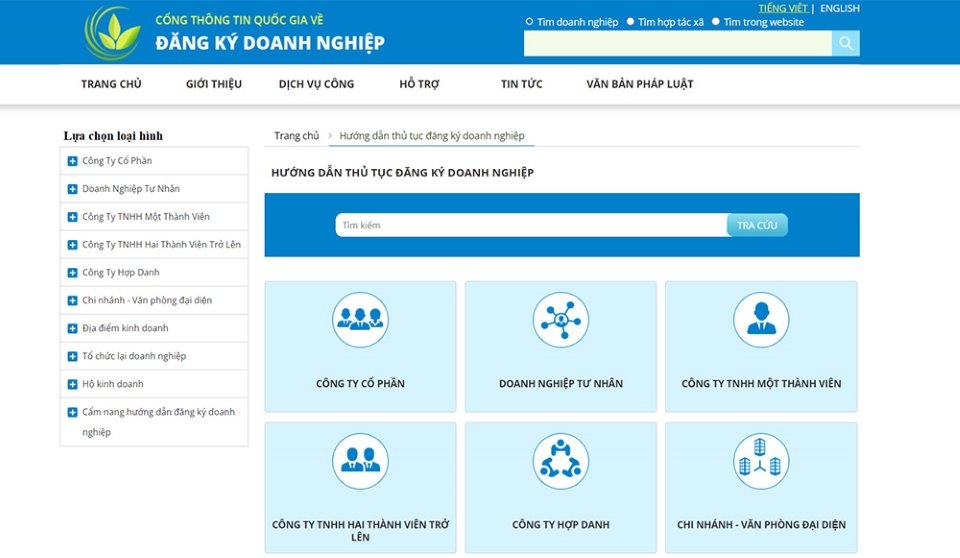Image resolution: width=960 pixels, height=558 pixels.
Task: Expand plus icon beside Doanh Nghiệp Tư Nhân
Action: coord(72,189)
